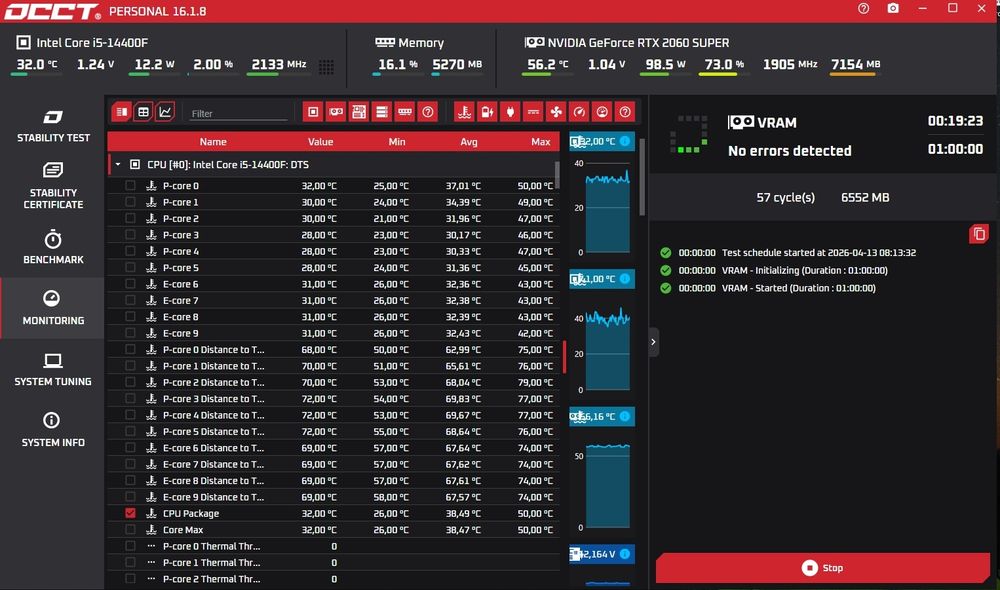1000x590 pixels.
Task: Sort by the Max column header
Action: (x=541, y=142)
